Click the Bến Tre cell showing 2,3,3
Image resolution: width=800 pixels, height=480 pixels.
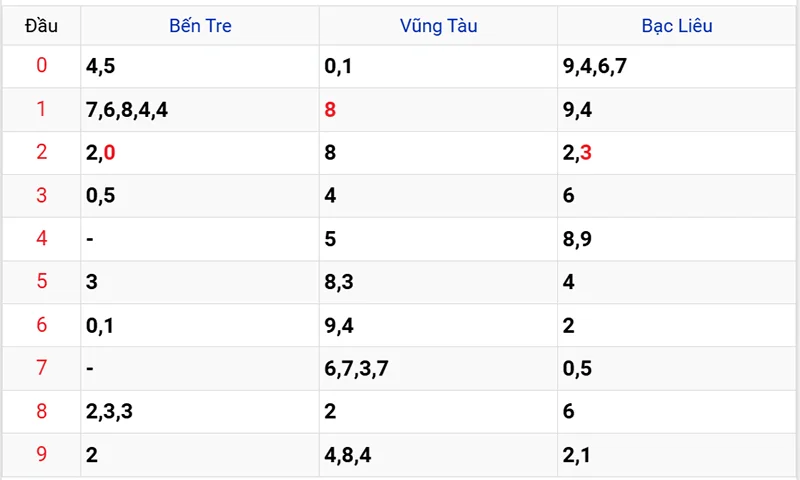point(109,411)
